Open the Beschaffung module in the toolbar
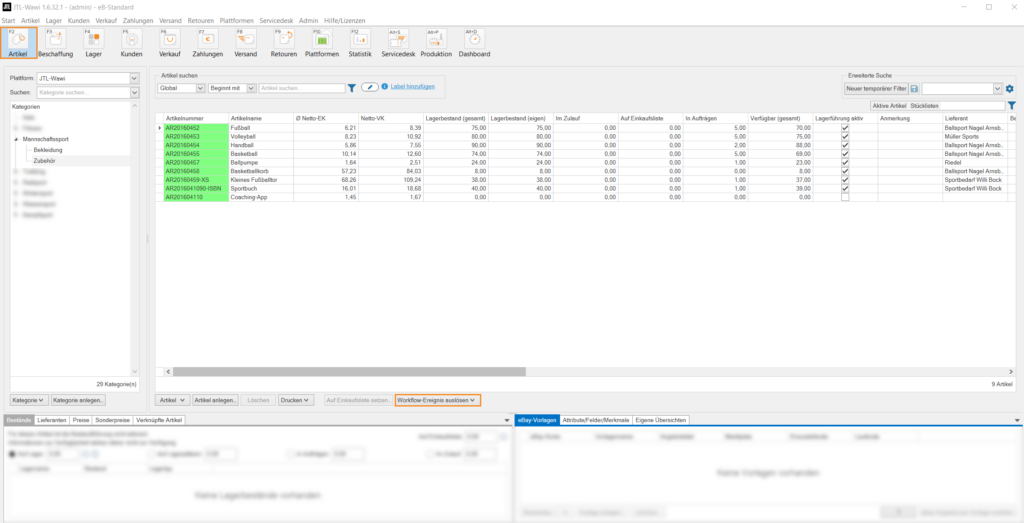This screenshot has width=1024, height=523. coord(55,43)
